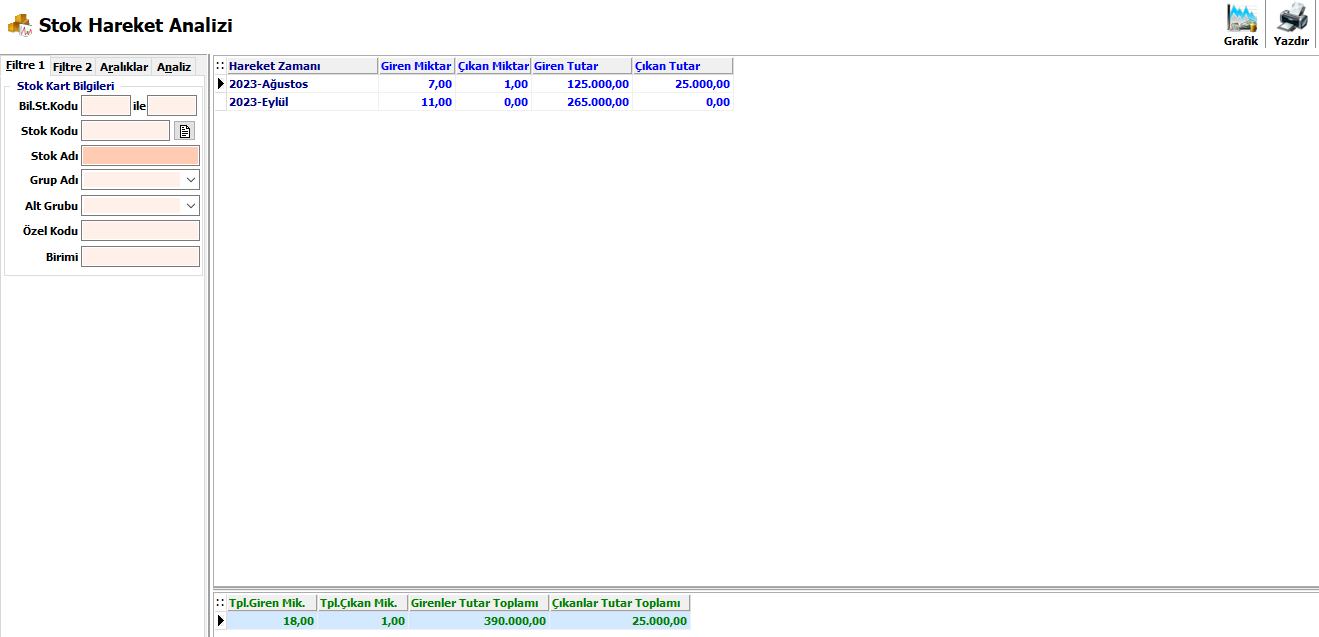Image resolution: width=1319 pixels, height=637 pixels.
Task: Click the 0,00 Çıkan Tutar cell for Eylül
Action: pyautogui.click(x=683, y=102)
